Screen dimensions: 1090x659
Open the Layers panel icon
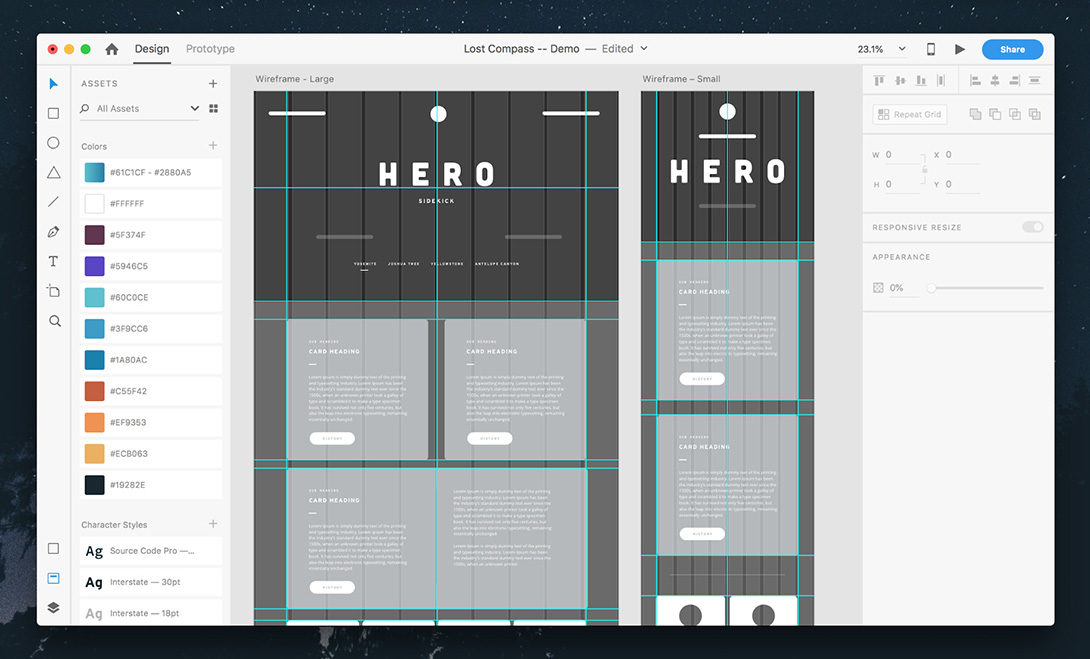point(54,607)
